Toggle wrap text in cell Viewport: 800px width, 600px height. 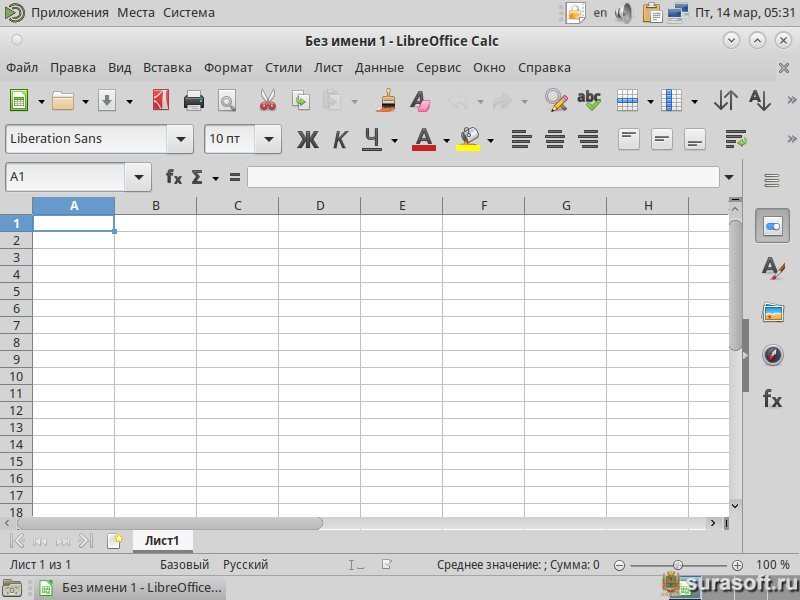click(x=736, y=139)
